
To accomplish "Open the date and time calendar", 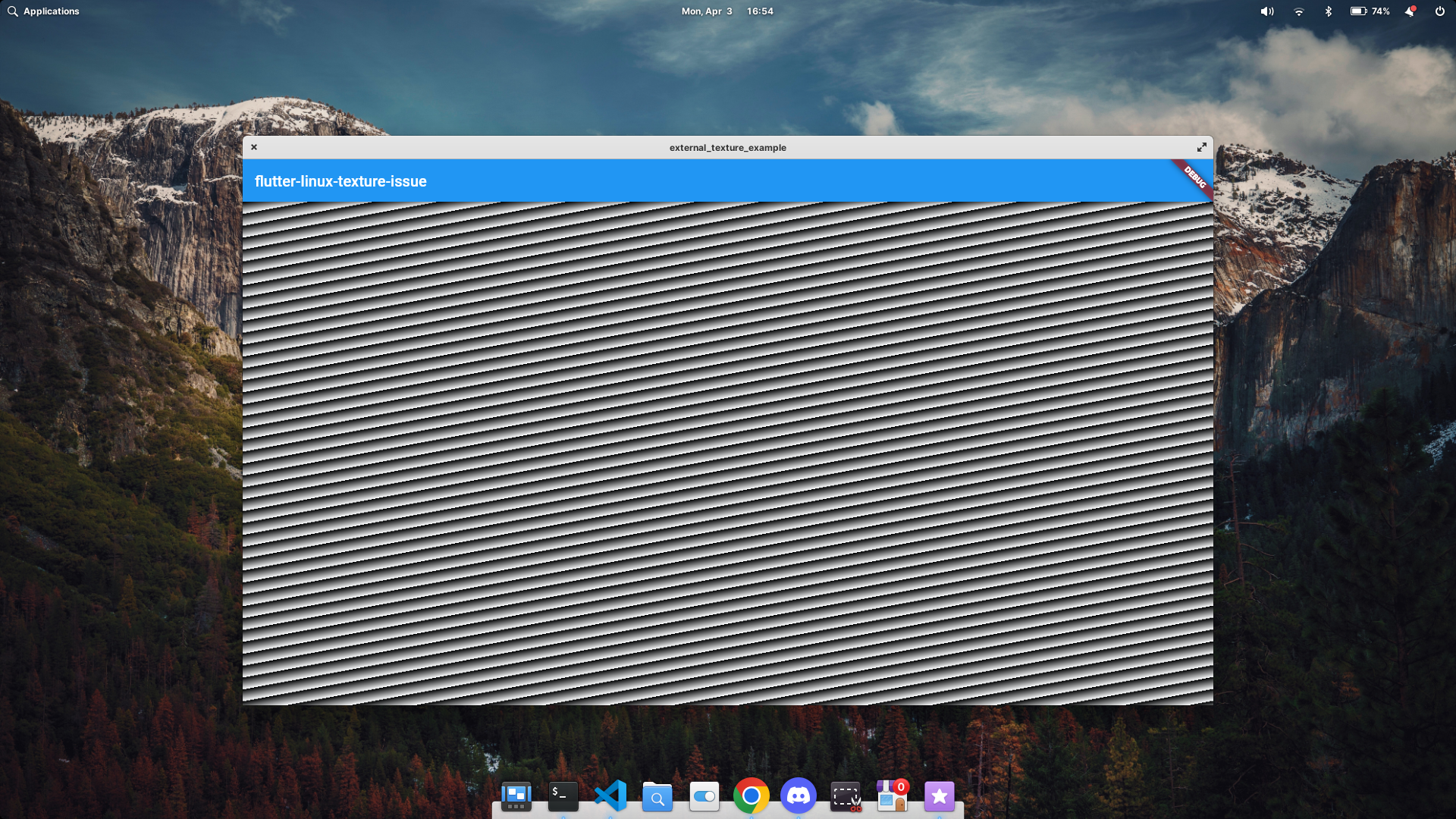I will (x=726, y=11).
